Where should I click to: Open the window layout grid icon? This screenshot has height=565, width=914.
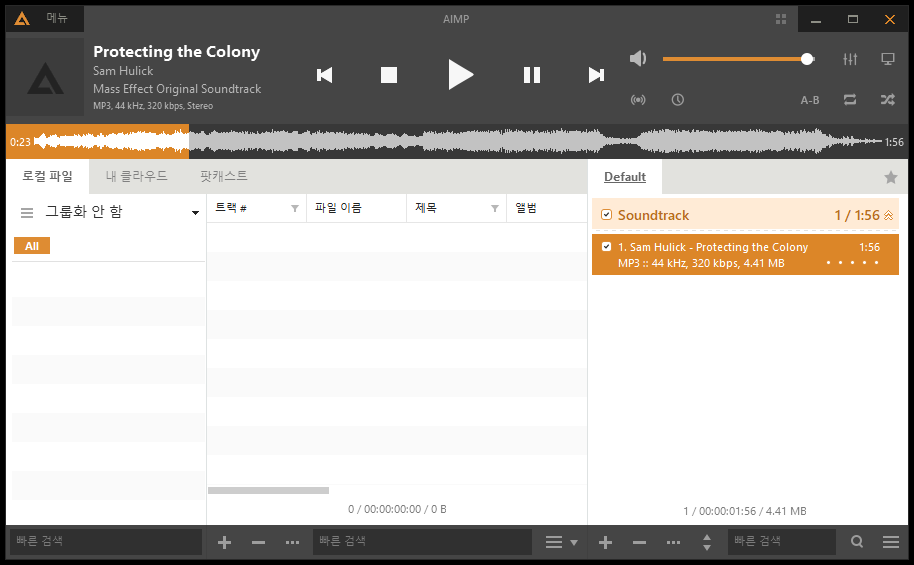(781, 19)
